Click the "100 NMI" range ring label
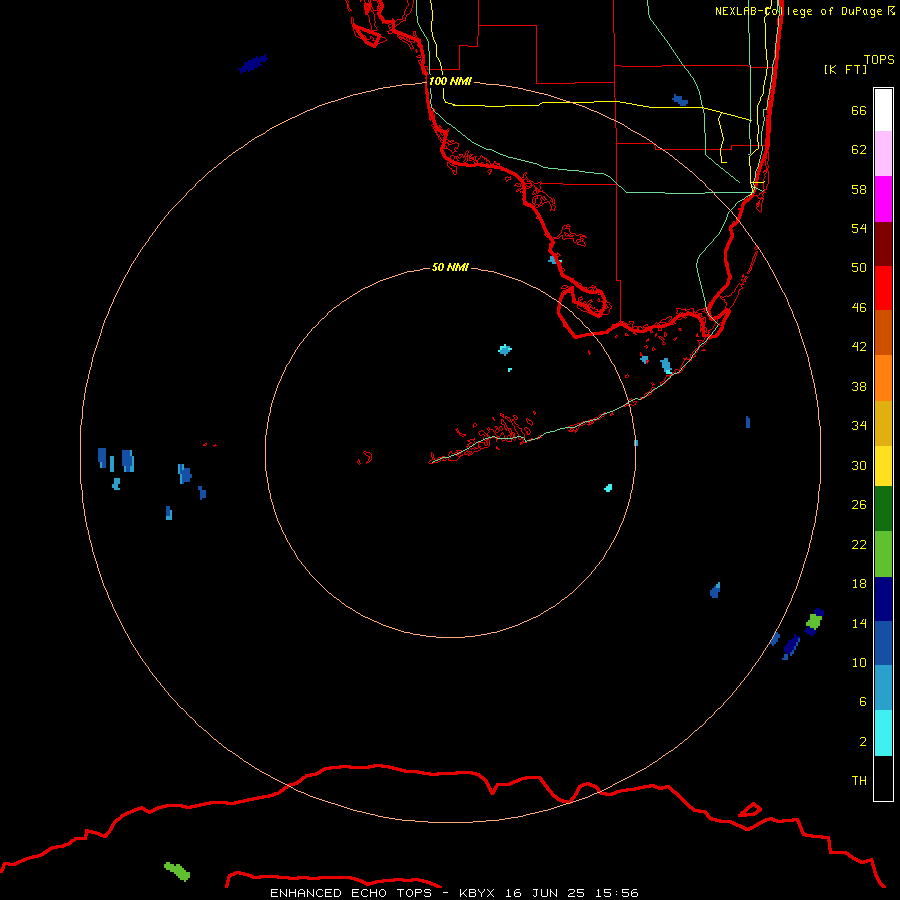Viewport: 900px width, 900px height. (x=450, y=81)
